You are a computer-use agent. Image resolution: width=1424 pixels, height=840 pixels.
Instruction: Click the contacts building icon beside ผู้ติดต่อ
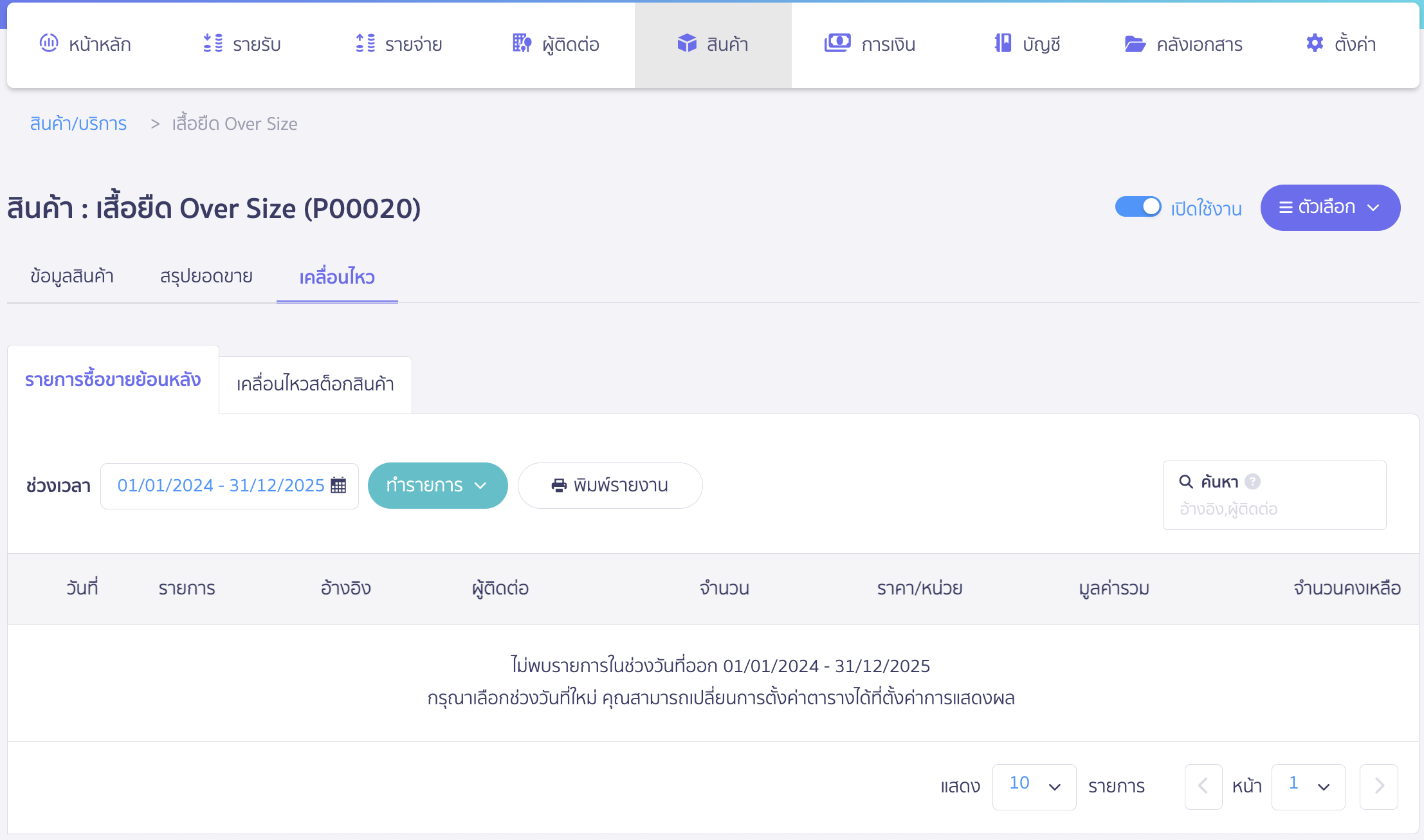pos(522,43)
